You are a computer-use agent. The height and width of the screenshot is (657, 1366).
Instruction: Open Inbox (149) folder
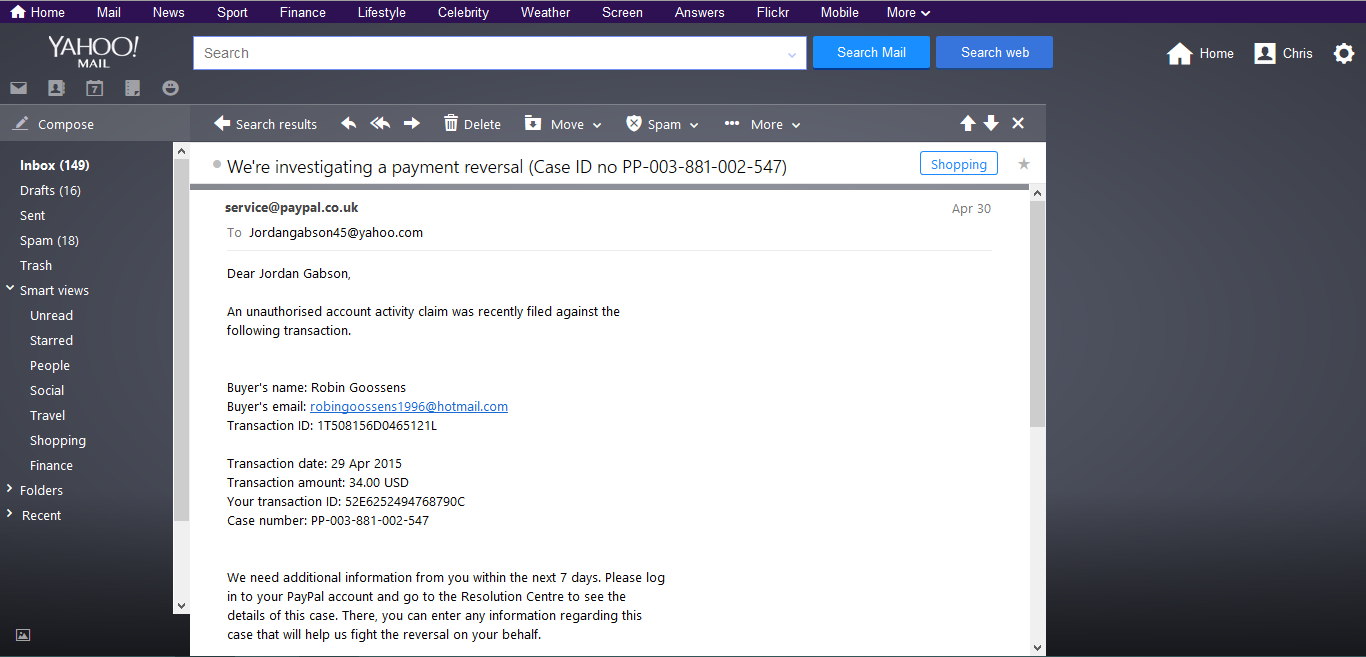55,165
